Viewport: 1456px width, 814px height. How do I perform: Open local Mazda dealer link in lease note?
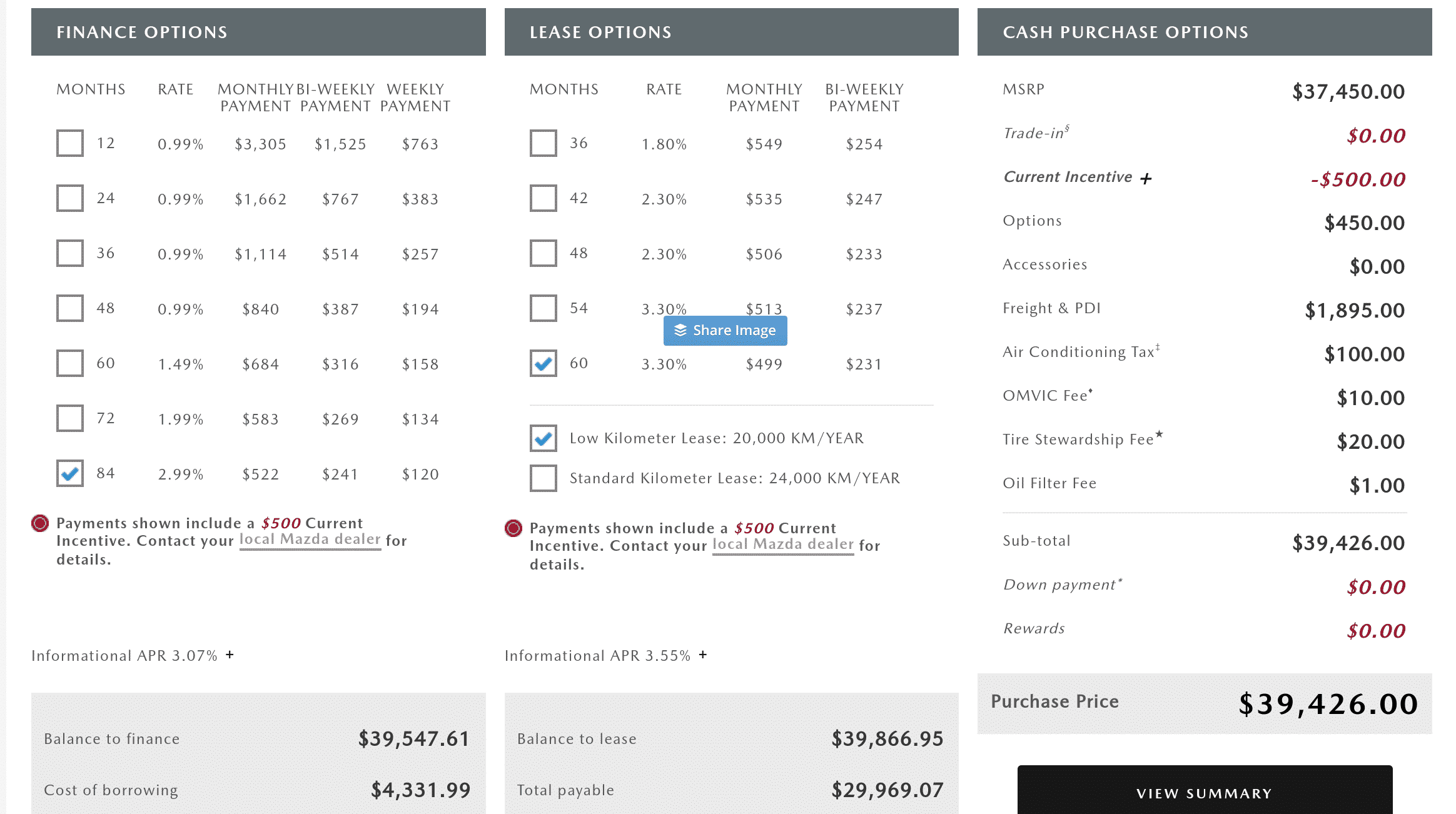pyautogui.click(x=783, y=545)
